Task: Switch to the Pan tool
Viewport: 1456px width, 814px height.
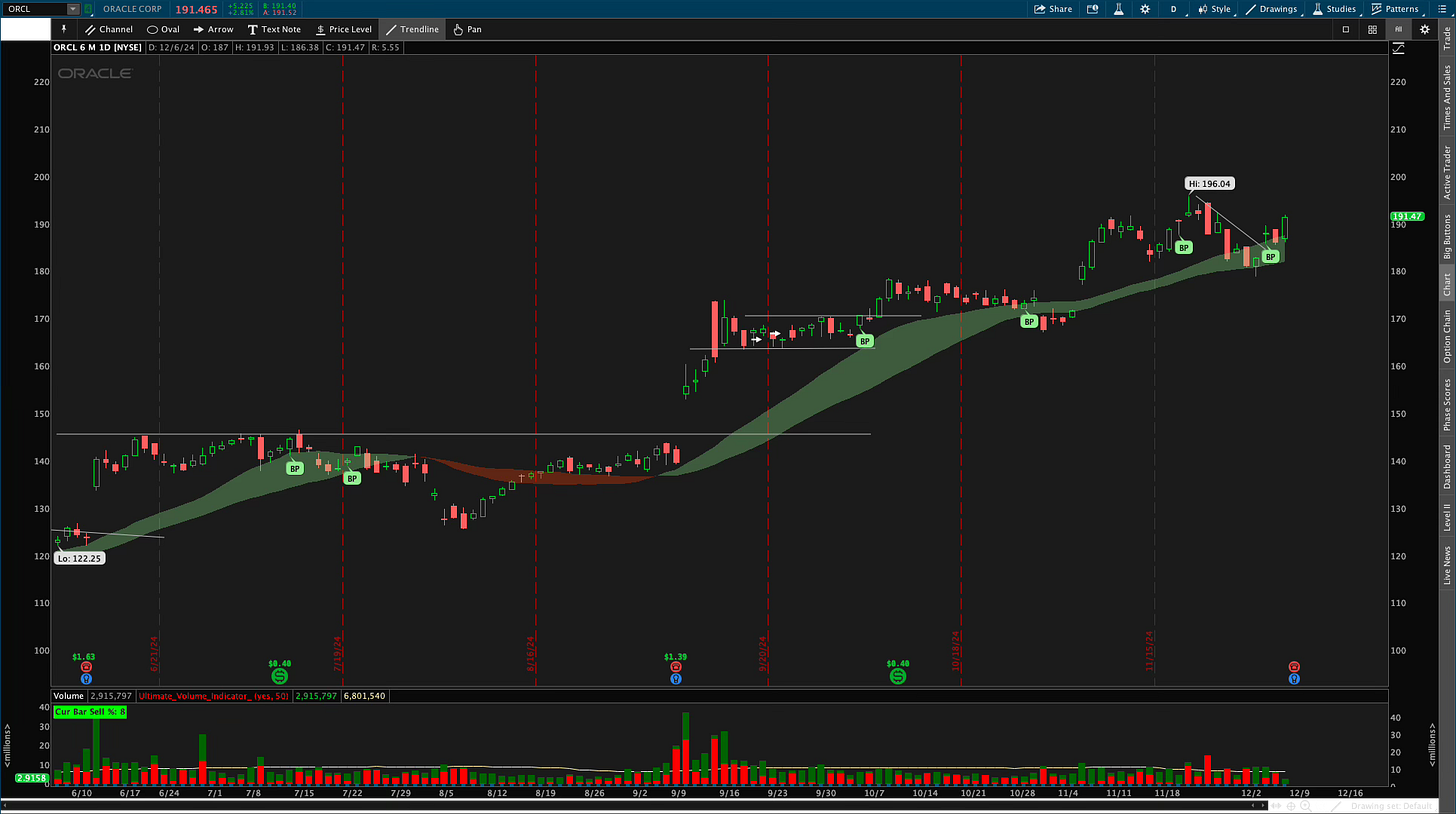Action: click(466, 29)
